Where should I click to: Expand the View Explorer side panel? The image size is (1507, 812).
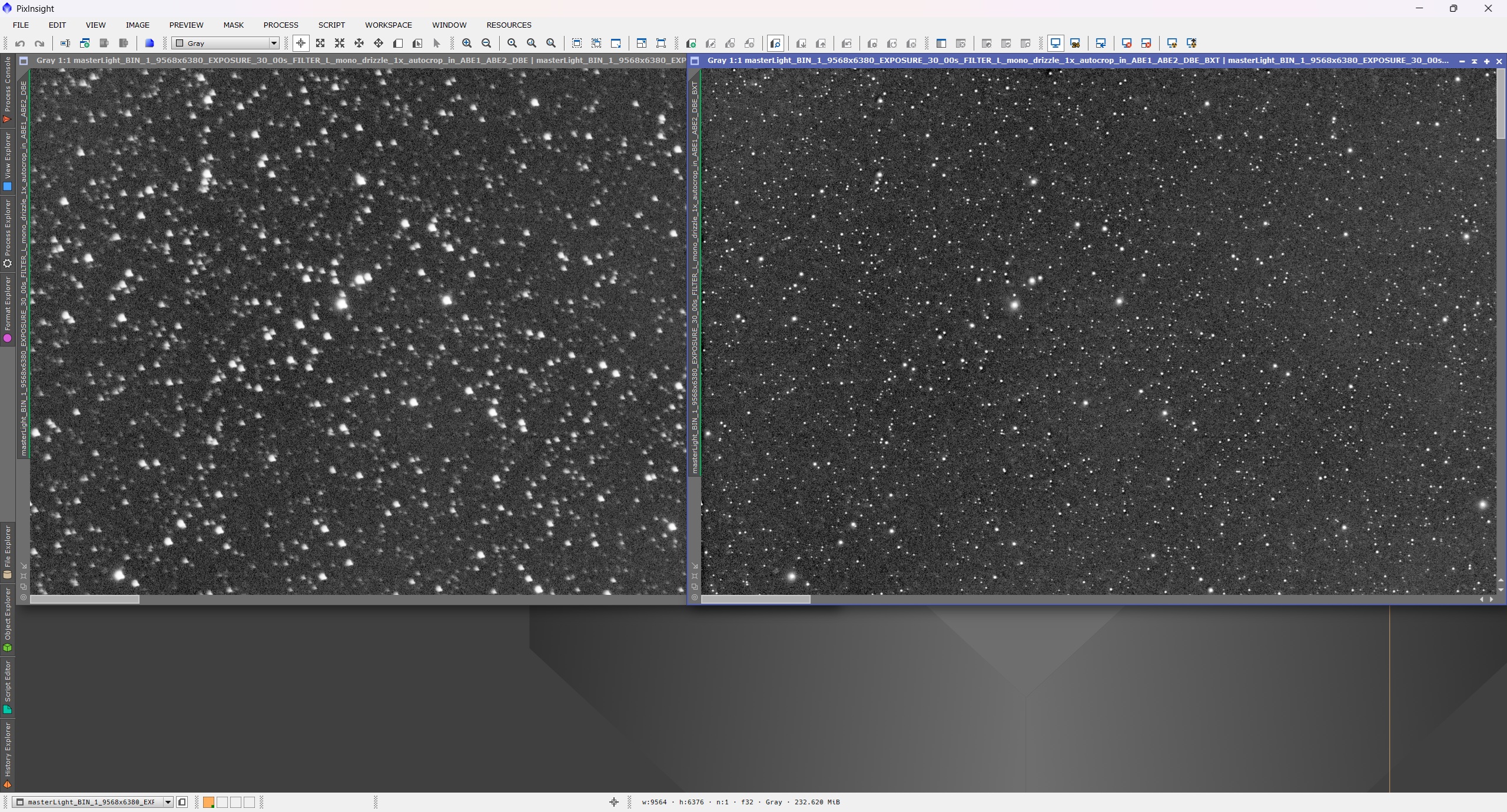pos(8,162)
